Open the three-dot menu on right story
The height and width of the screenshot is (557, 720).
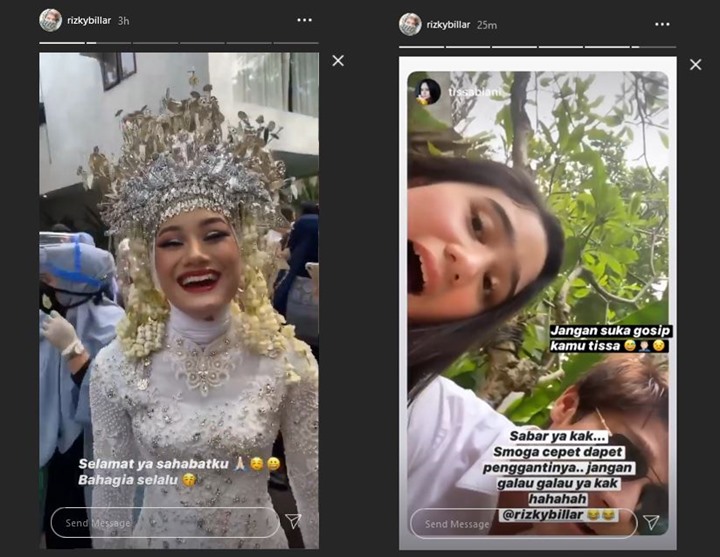(662, 24)
